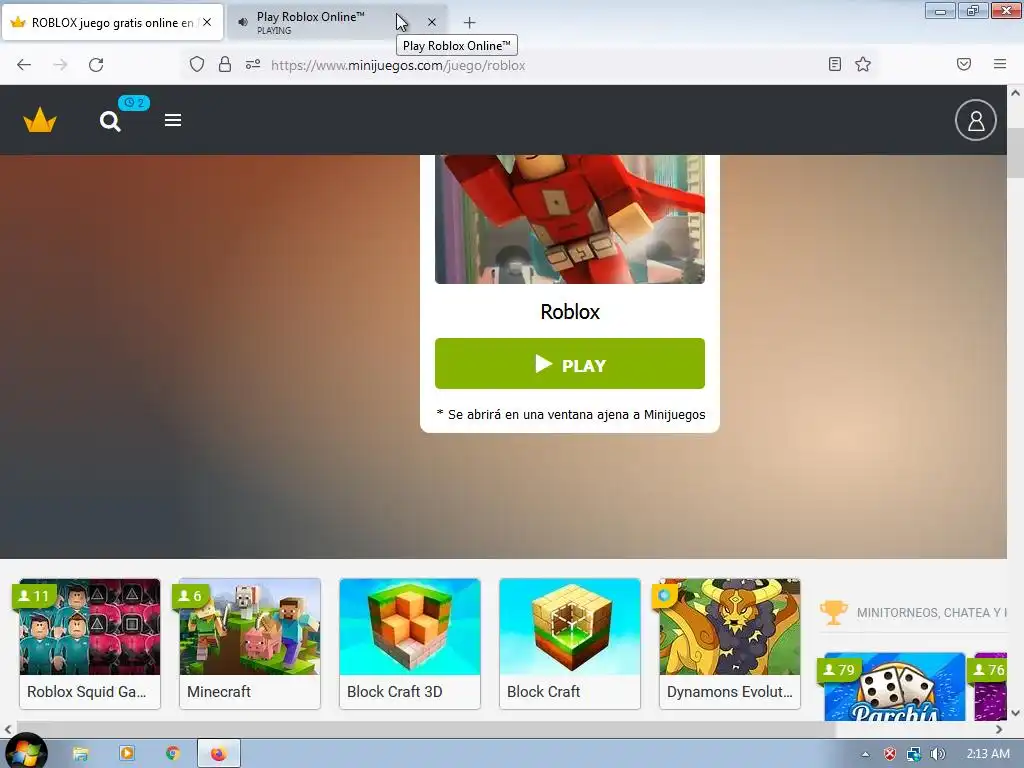Click the Roblox game title
1024x768 pixels.
point(569,312)
